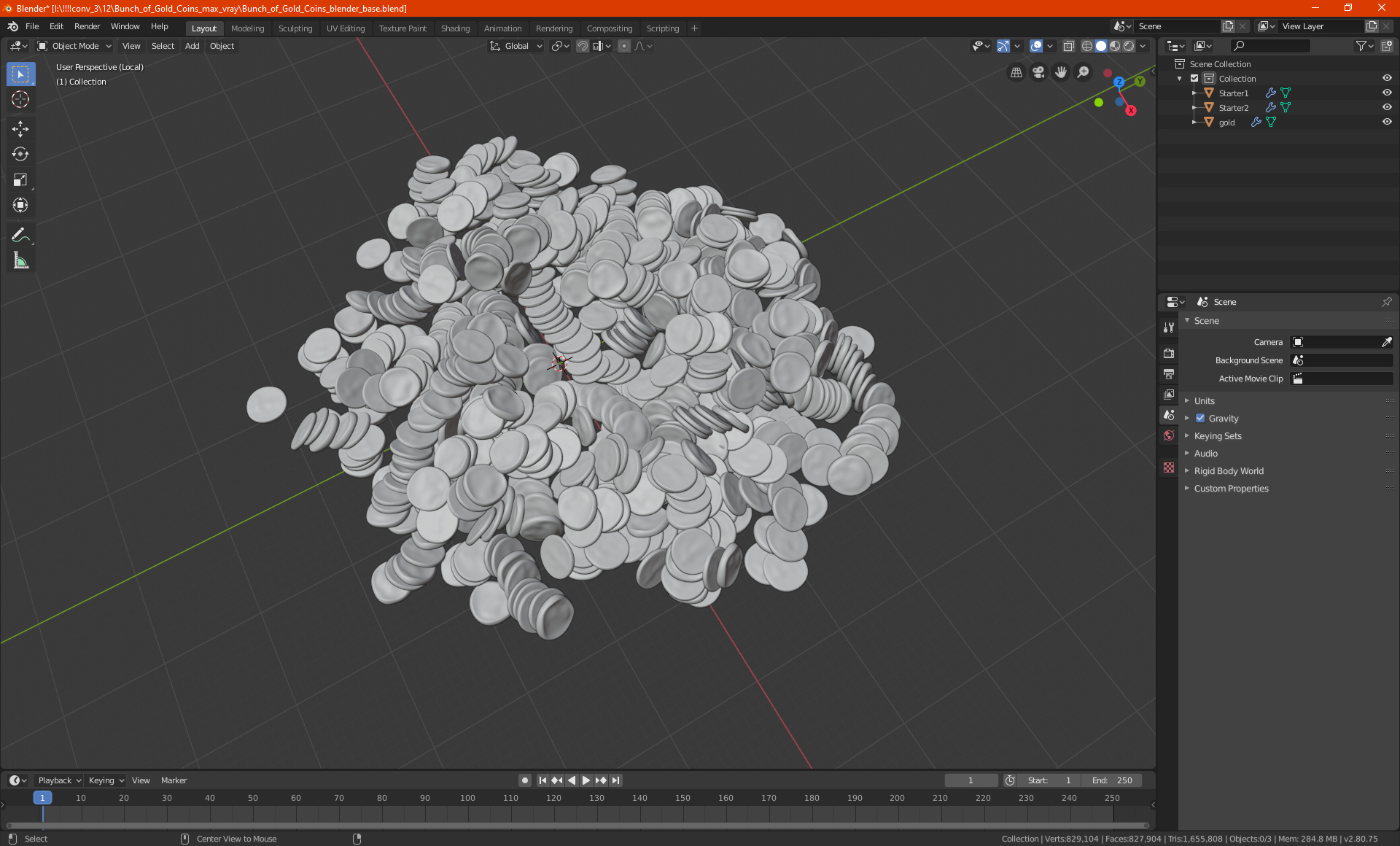This screenshot has width=1400, height=846.
Task: Activate the Scale tool
Action: tap(20, 180)
